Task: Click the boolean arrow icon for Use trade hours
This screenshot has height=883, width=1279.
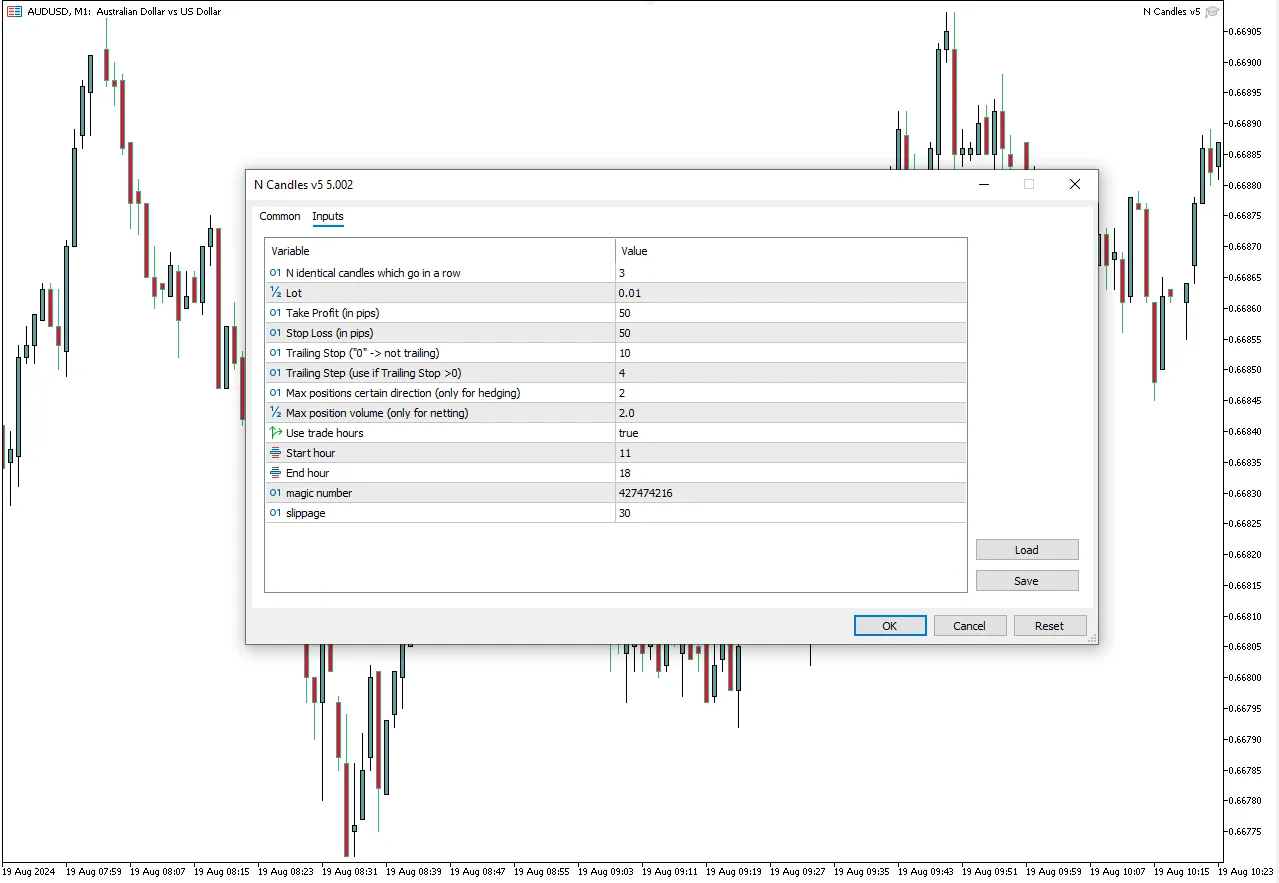Action: [x=275, y=433]
